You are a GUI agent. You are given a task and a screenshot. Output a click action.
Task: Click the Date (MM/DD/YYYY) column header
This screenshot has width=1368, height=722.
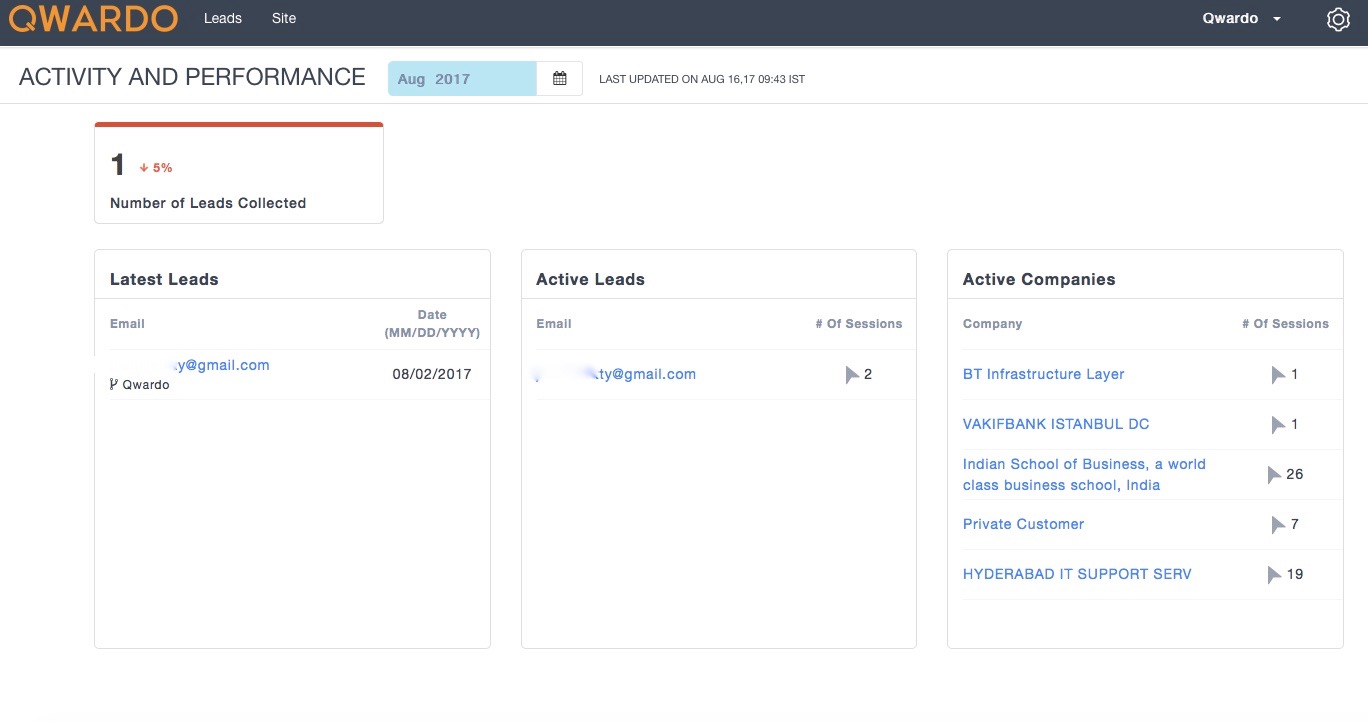coord(432,324)
